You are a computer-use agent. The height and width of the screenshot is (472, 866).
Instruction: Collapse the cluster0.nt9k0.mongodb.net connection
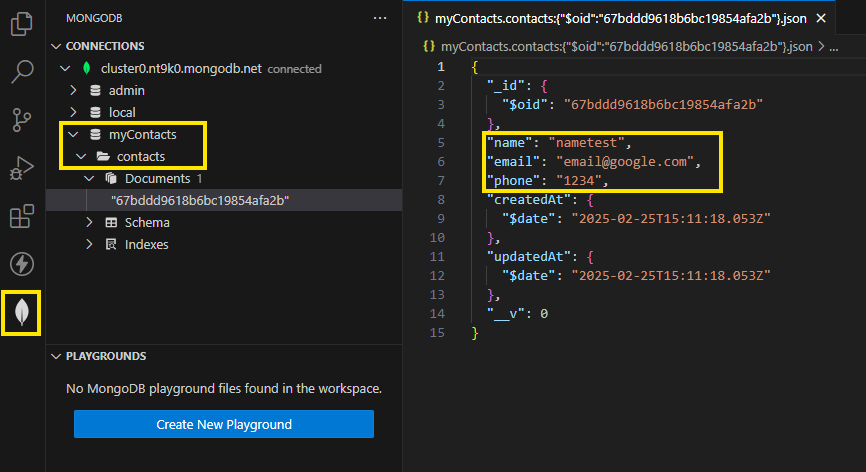(65, 68)
